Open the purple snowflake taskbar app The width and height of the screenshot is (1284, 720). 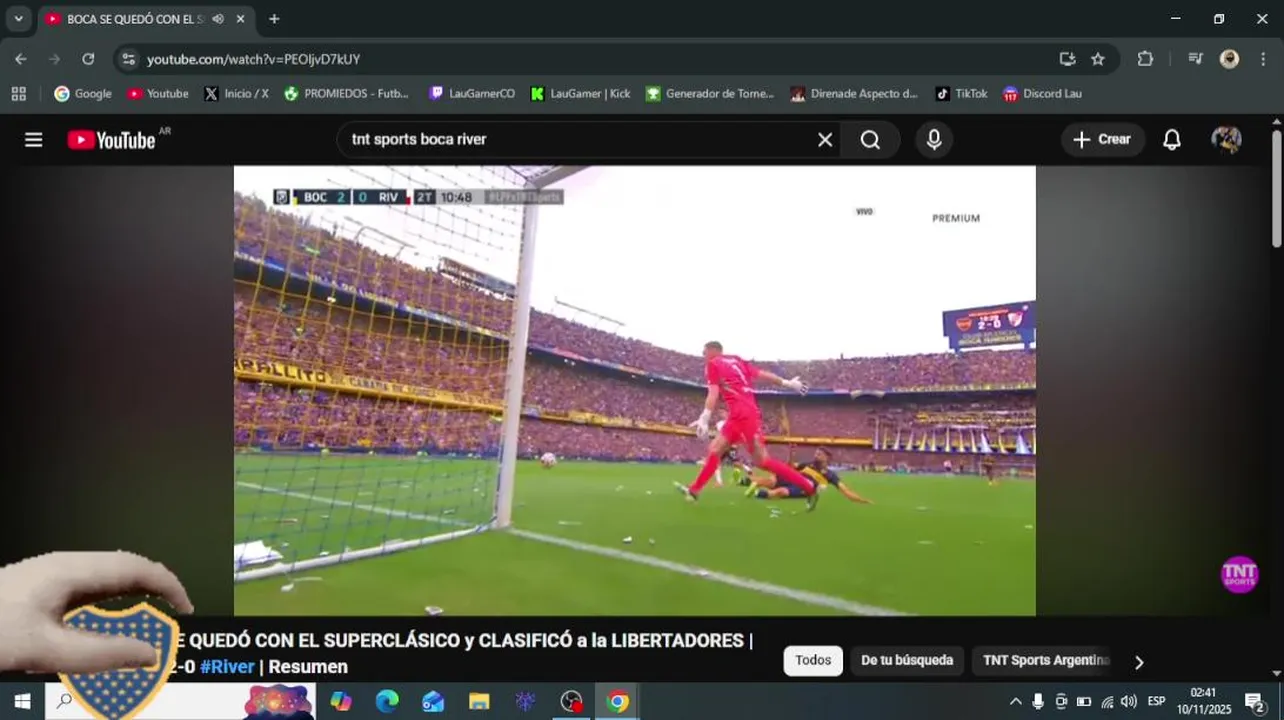pos(525,701)
